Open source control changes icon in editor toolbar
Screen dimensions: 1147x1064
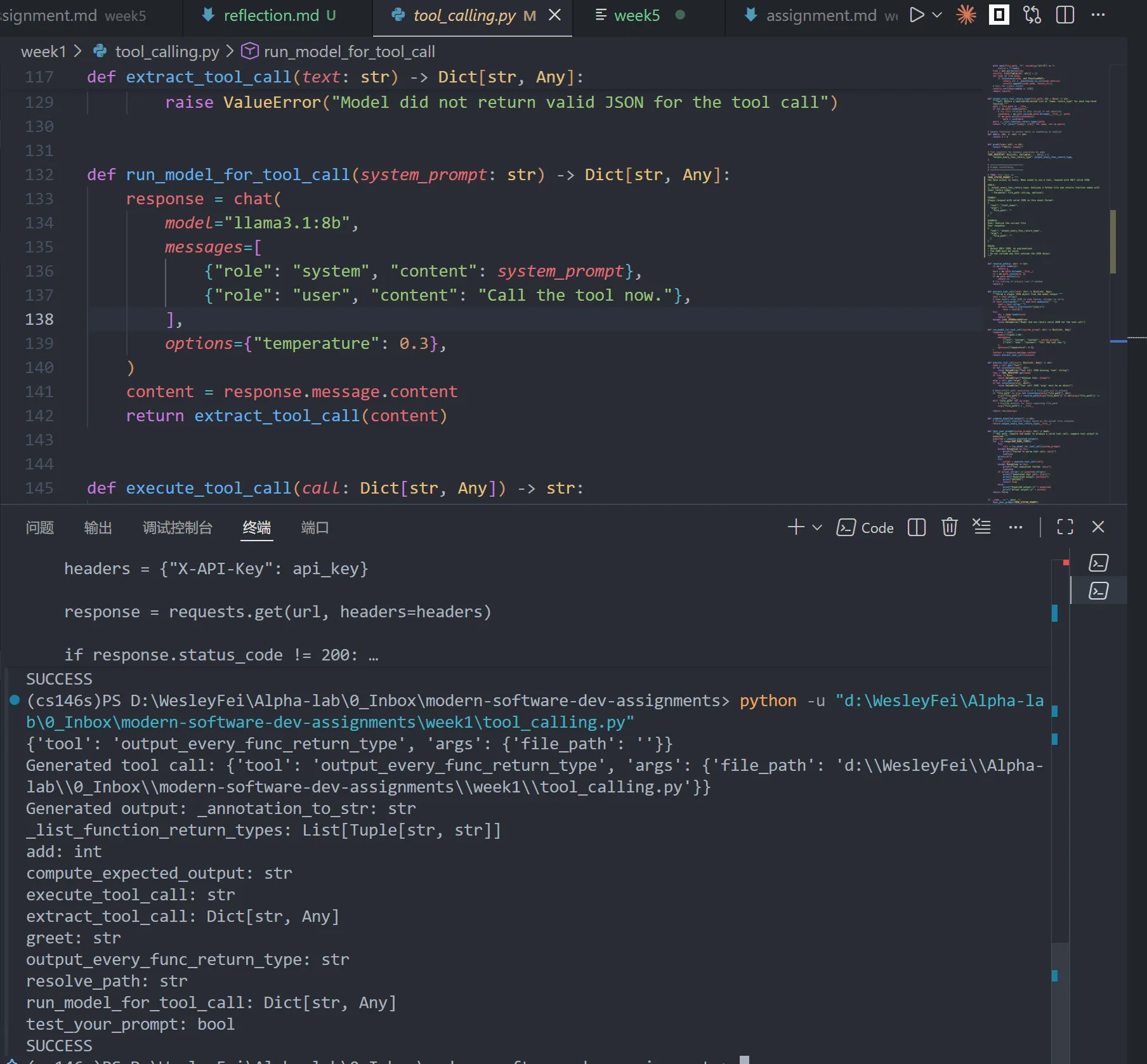(x=1032, y=15)
